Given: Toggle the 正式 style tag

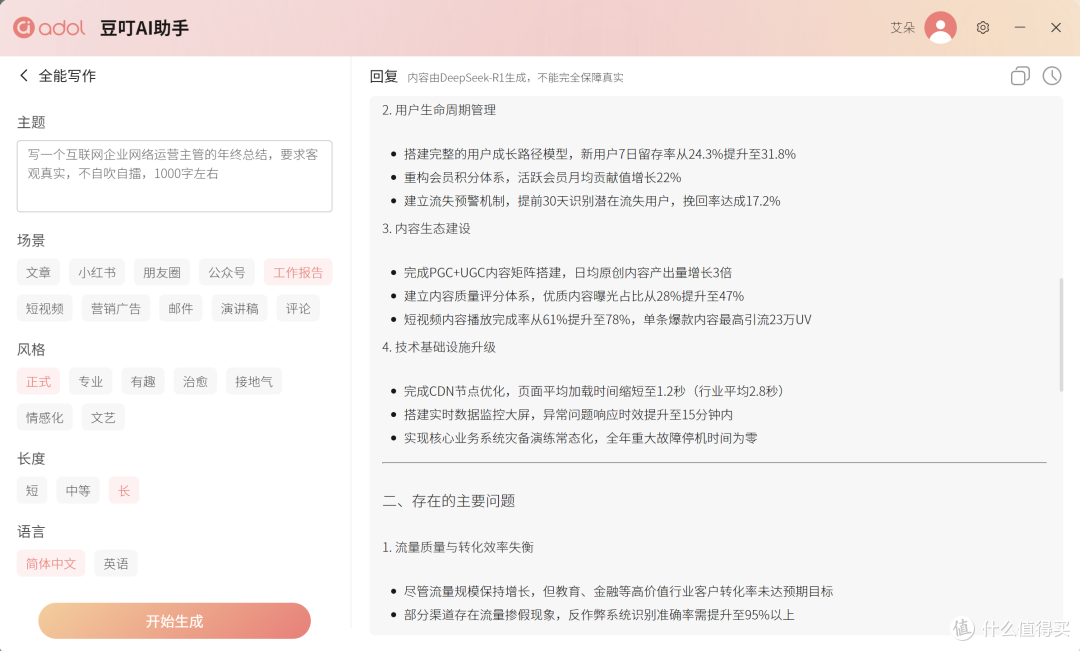Looking at the screenshot, I should point(39,381).
